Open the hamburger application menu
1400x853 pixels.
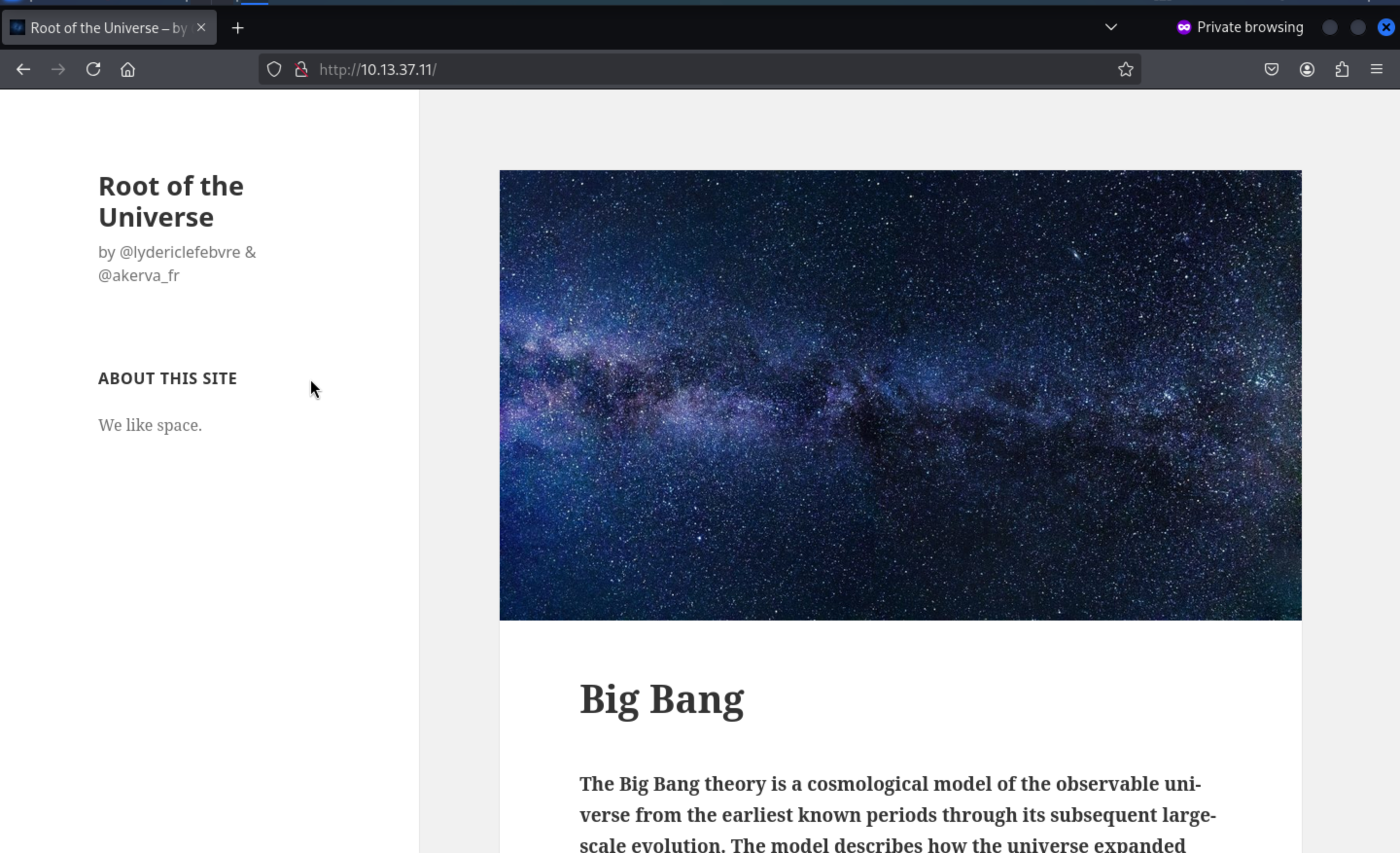tap(1377, 70)
